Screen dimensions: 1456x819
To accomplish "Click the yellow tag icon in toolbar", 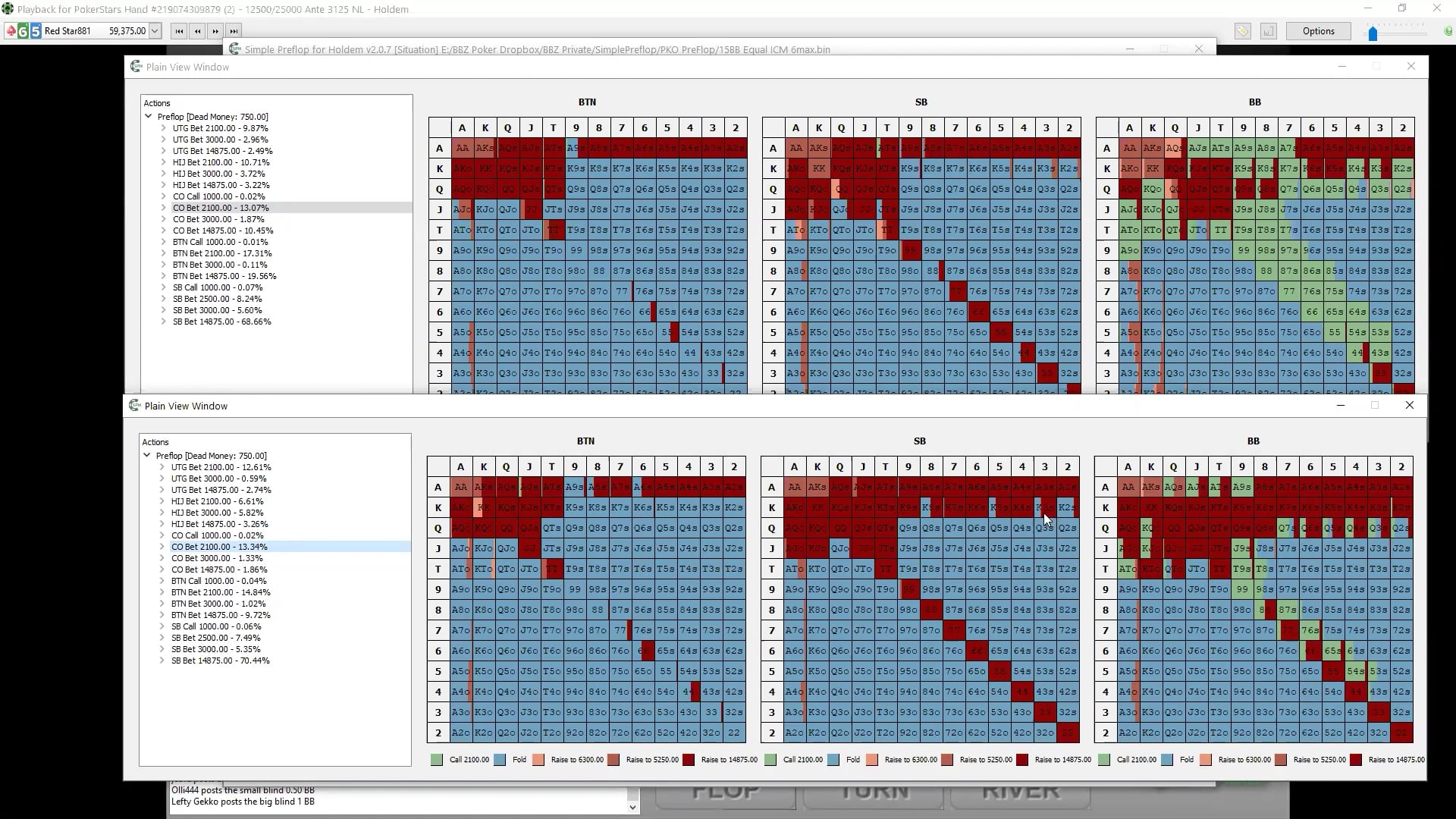I will [1242, 31].
